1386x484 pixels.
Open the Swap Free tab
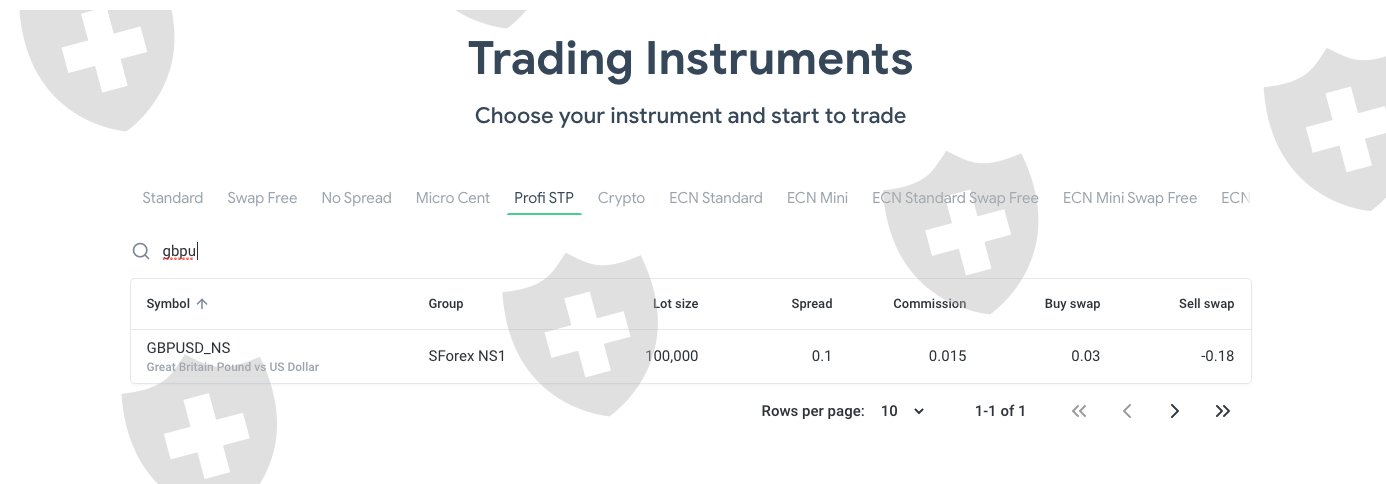pos(262,198)
